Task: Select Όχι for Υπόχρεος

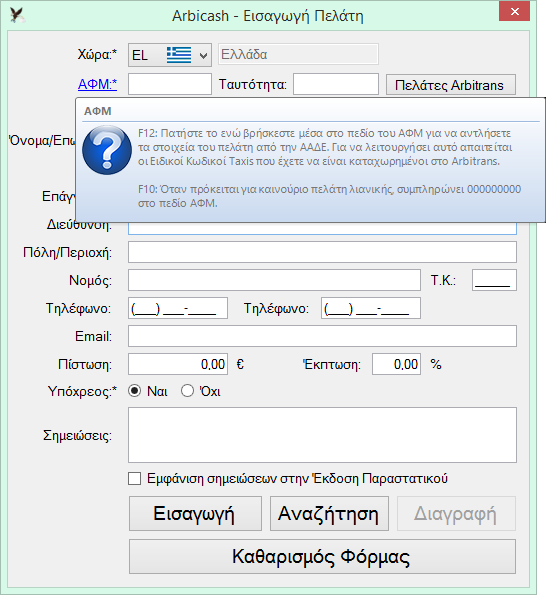Action: click(x=187, y=391)
